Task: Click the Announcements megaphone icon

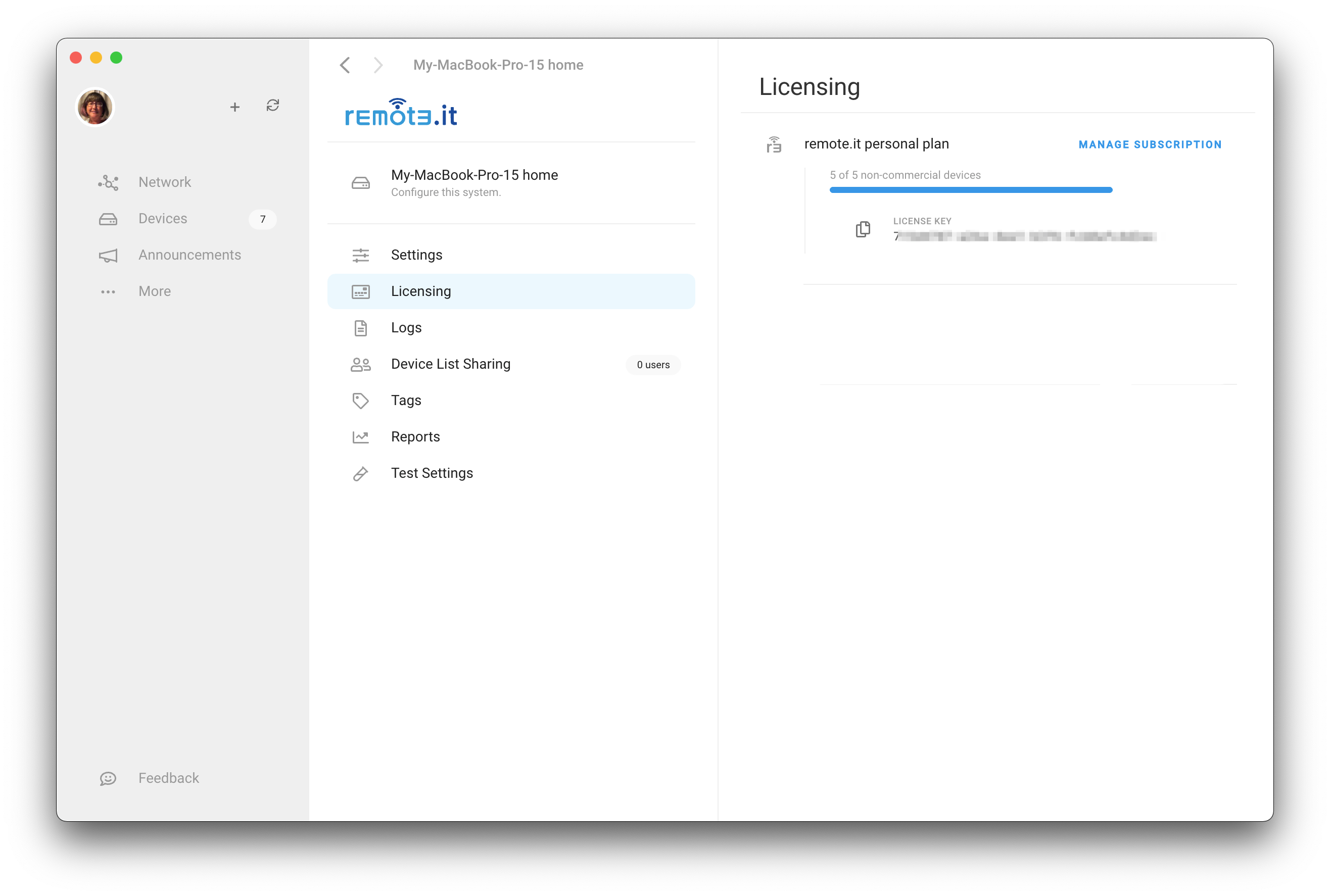Action: (108, 256)
